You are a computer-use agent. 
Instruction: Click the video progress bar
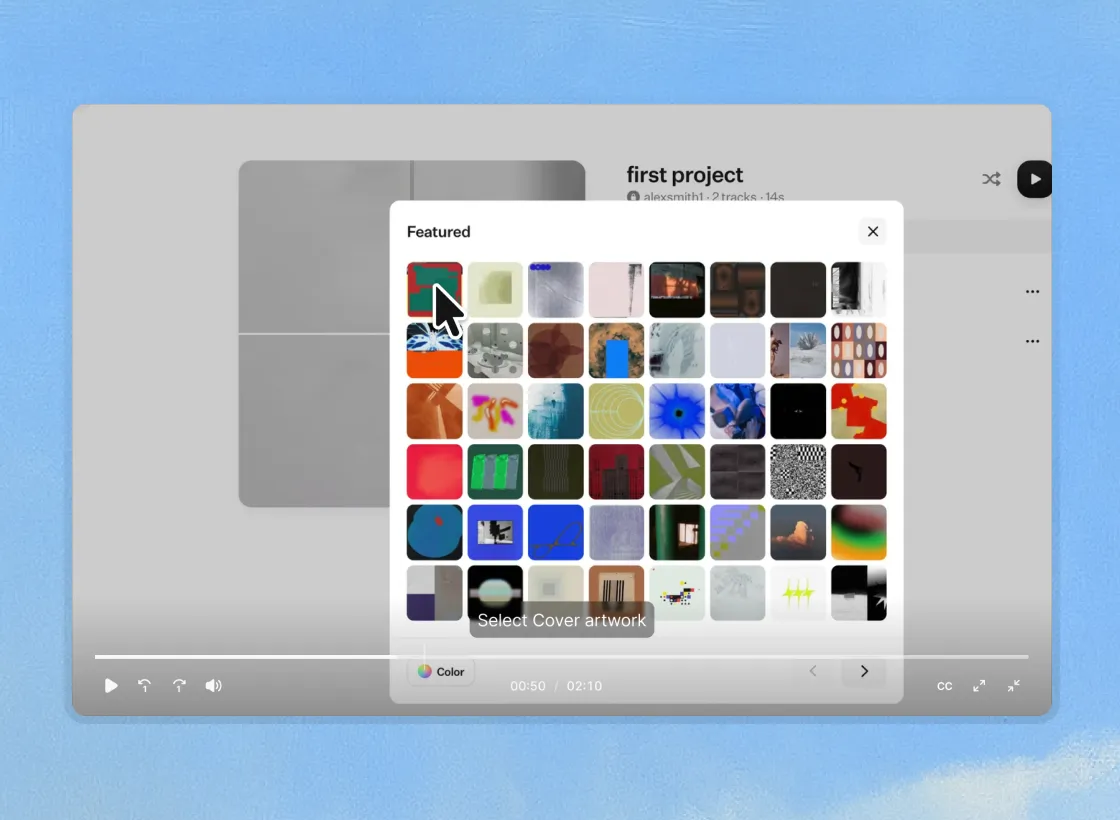[x=560, y=657]
